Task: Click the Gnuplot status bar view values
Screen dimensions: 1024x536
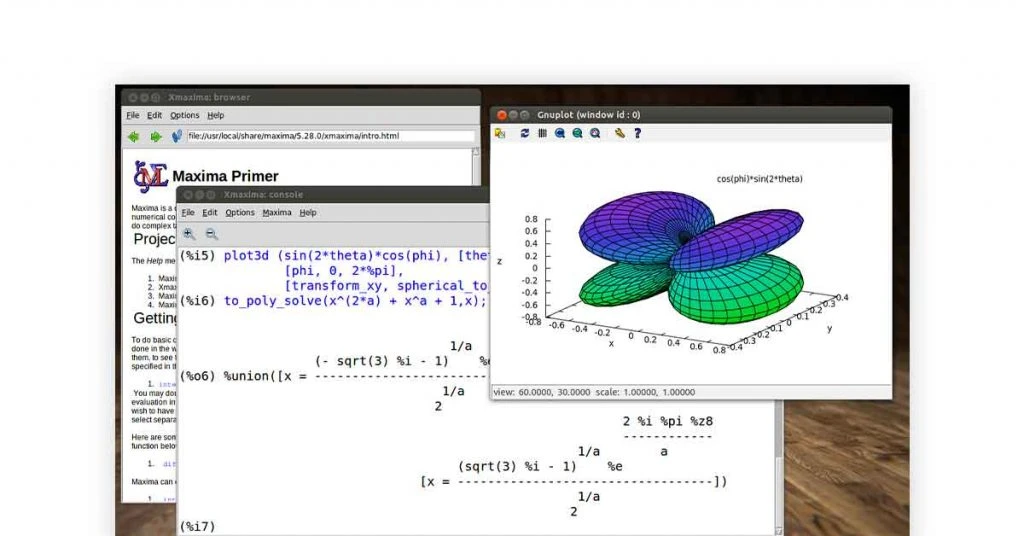Action: click(x=594, y=392)
